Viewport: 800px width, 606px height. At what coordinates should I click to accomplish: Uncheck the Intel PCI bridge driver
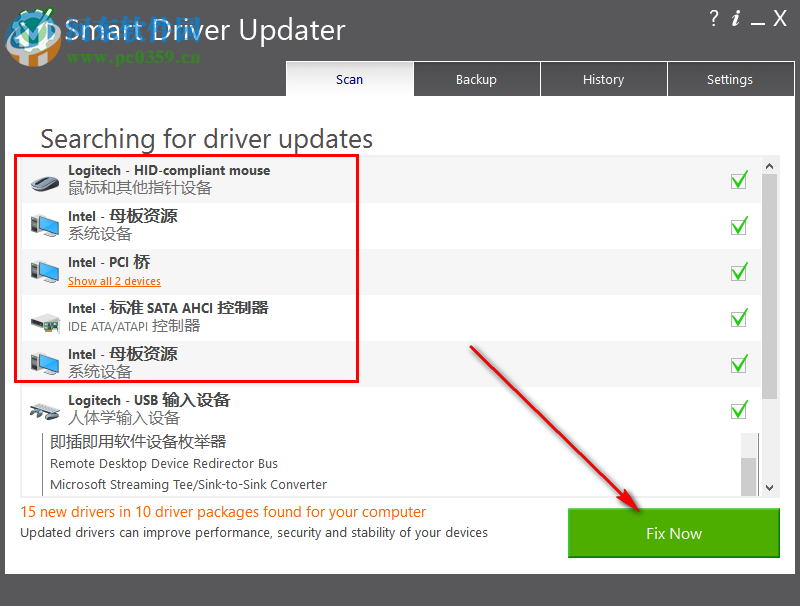click(739, 271)
